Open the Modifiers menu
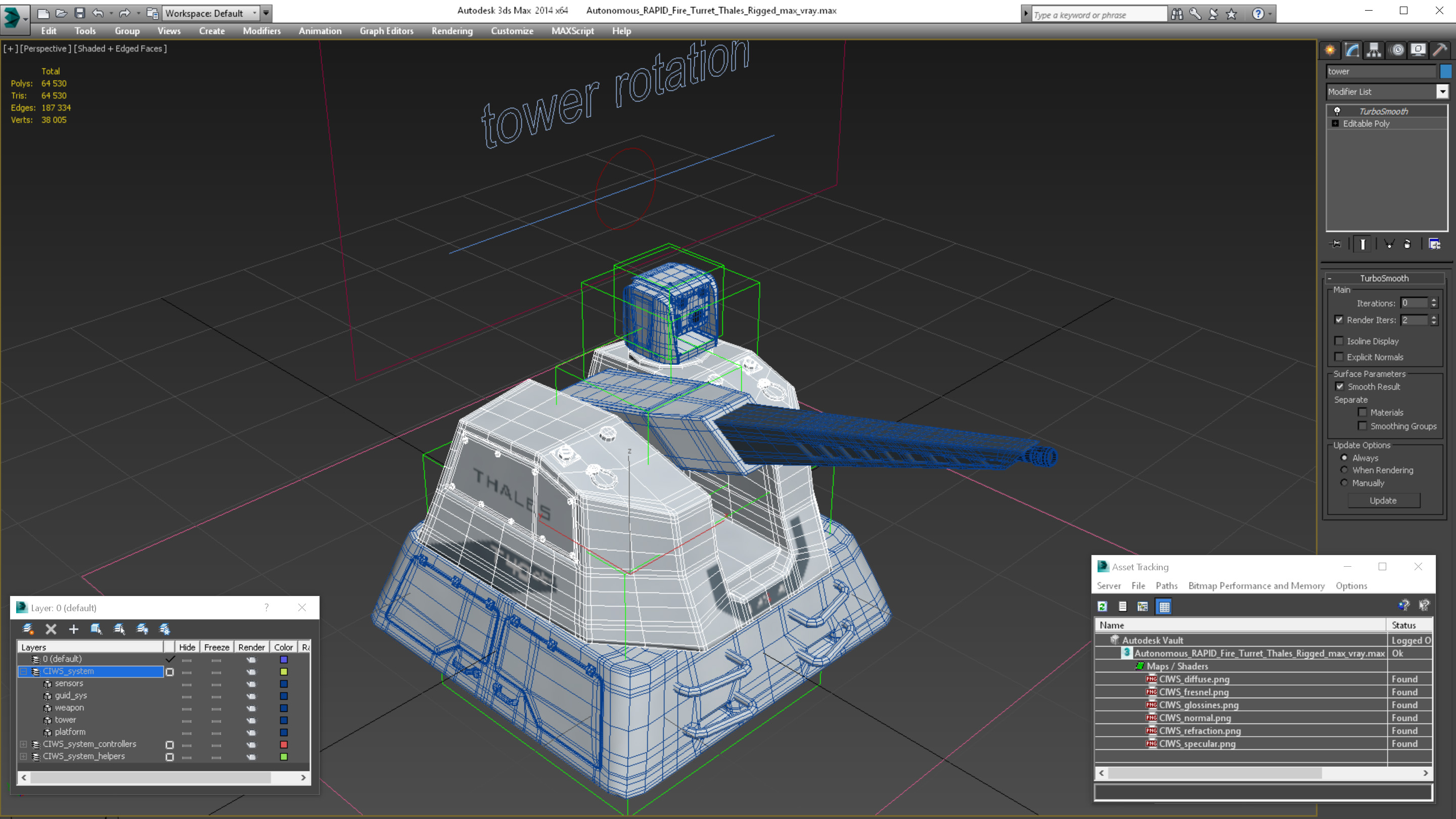Image resolution: width=1456 pixels, height=819 pixels. click(262, 31)
